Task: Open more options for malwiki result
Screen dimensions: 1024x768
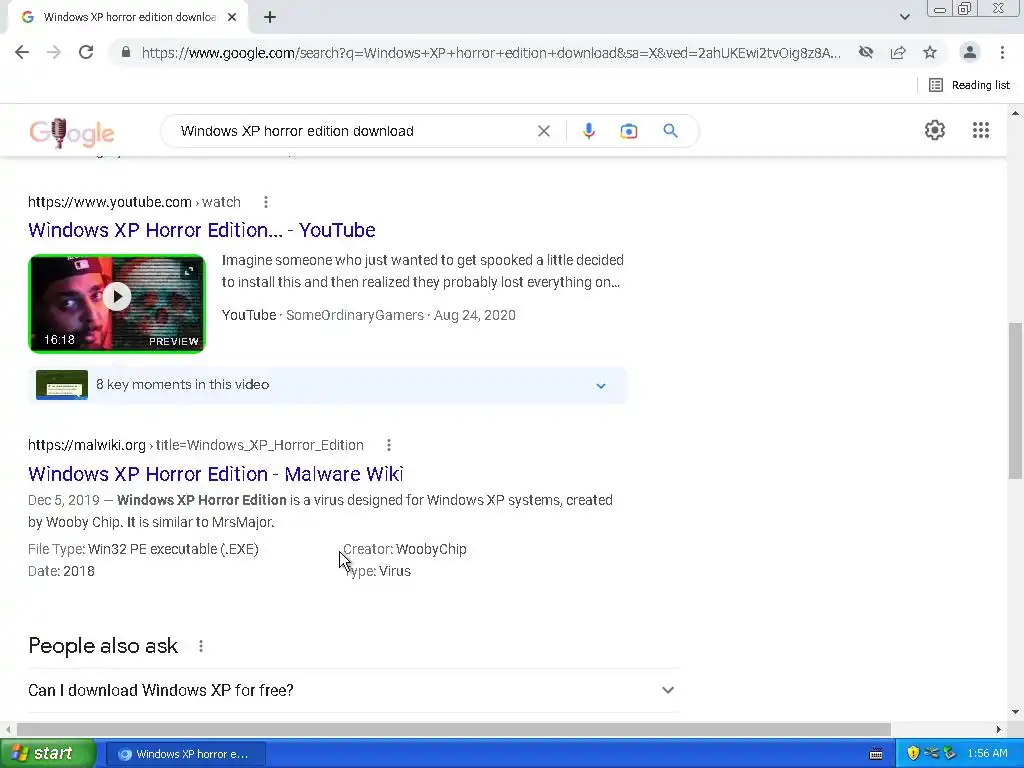Action: [x=389, y=445]
